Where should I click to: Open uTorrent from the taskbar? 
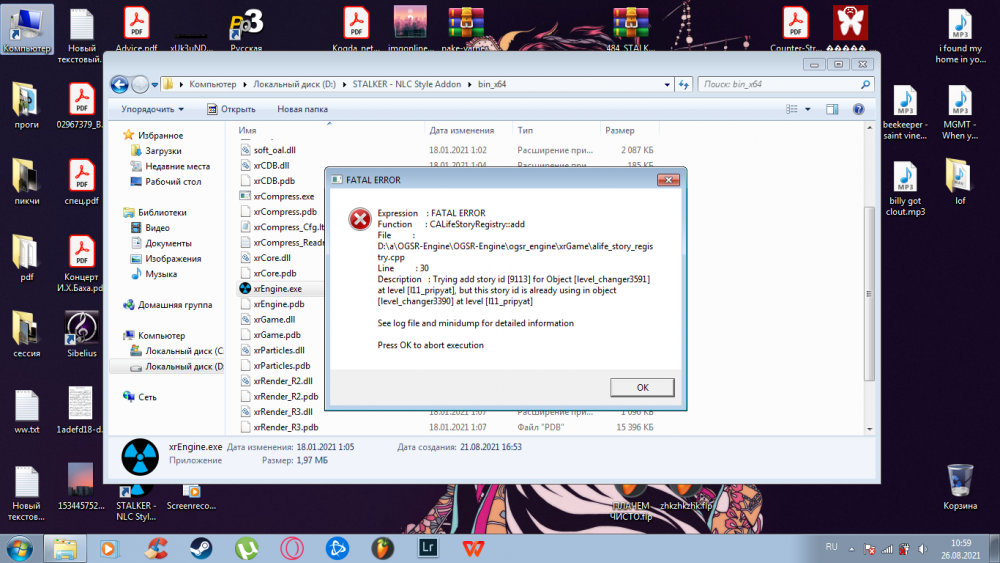click(246, 548)
